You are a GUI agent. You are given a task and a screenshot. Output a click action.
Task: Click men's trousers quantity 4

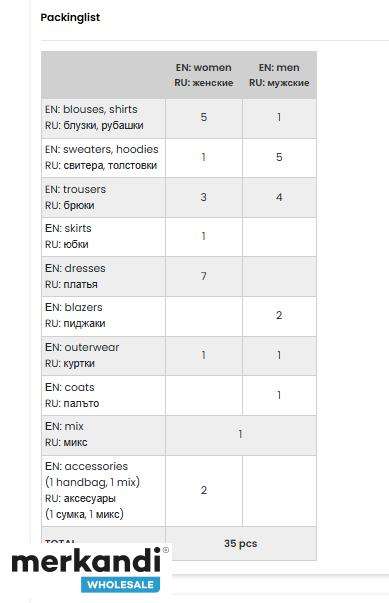[x=279, y=197]
